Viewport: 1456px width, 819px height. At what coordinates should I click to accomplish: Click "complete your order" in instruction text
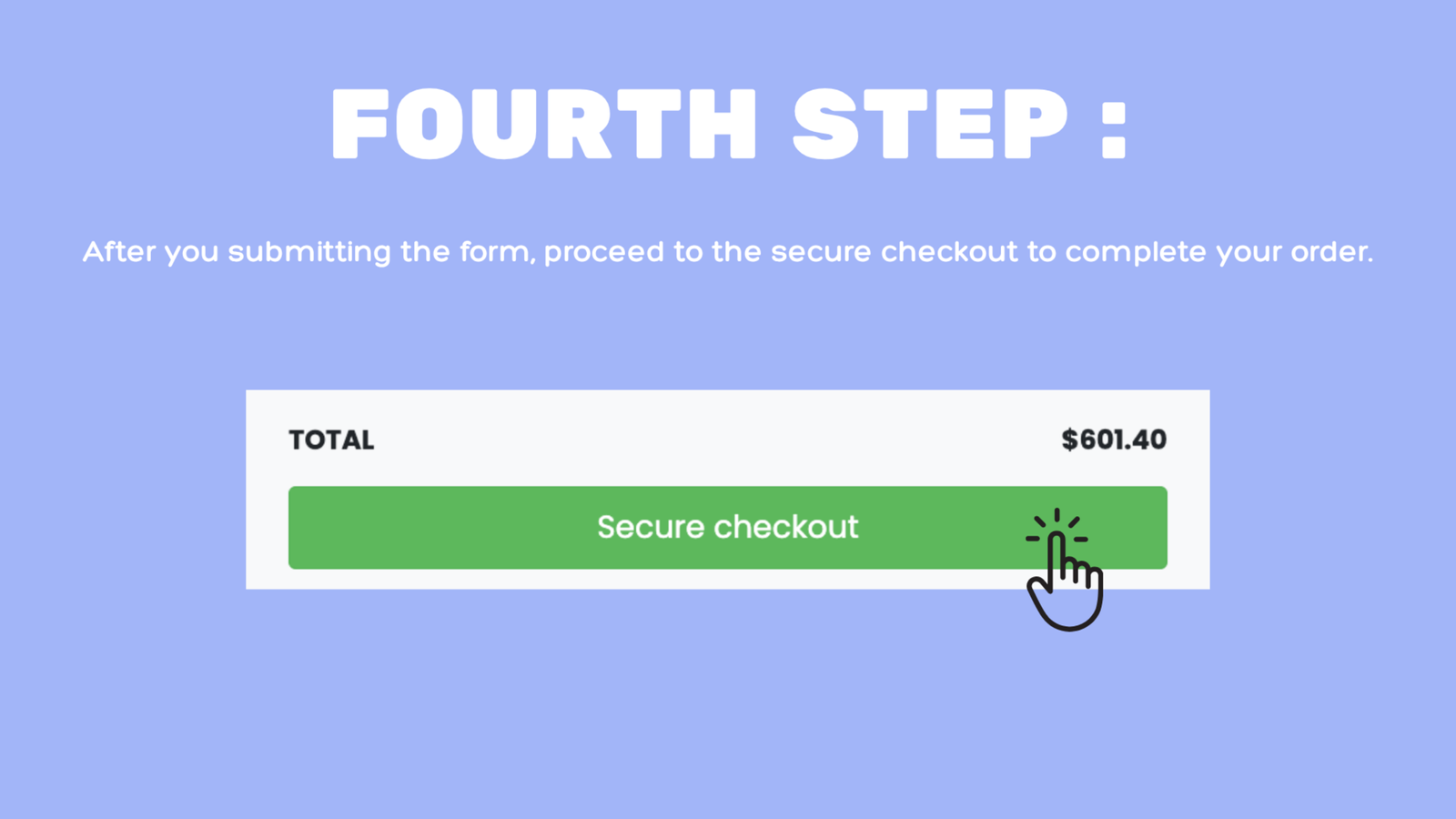(1218, 252)
